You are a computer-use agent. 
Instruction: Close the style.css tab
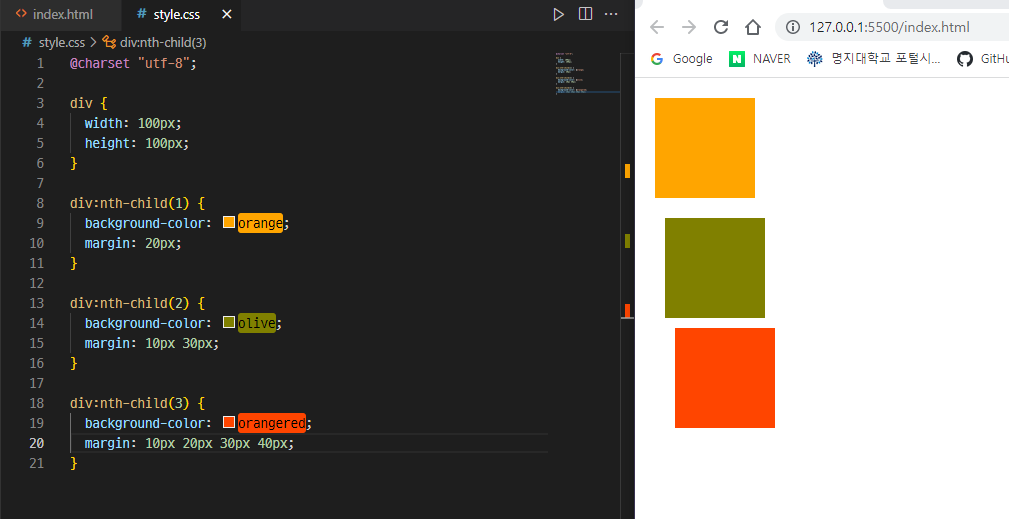click(227, 14)
